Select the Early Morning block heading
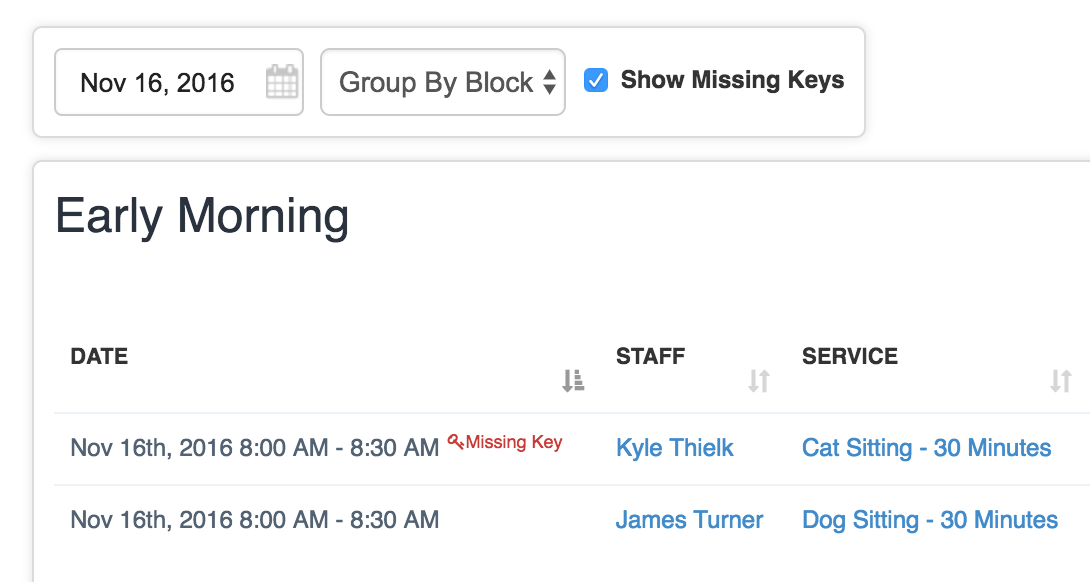1090x582 pixels. [x=202, y=217]
